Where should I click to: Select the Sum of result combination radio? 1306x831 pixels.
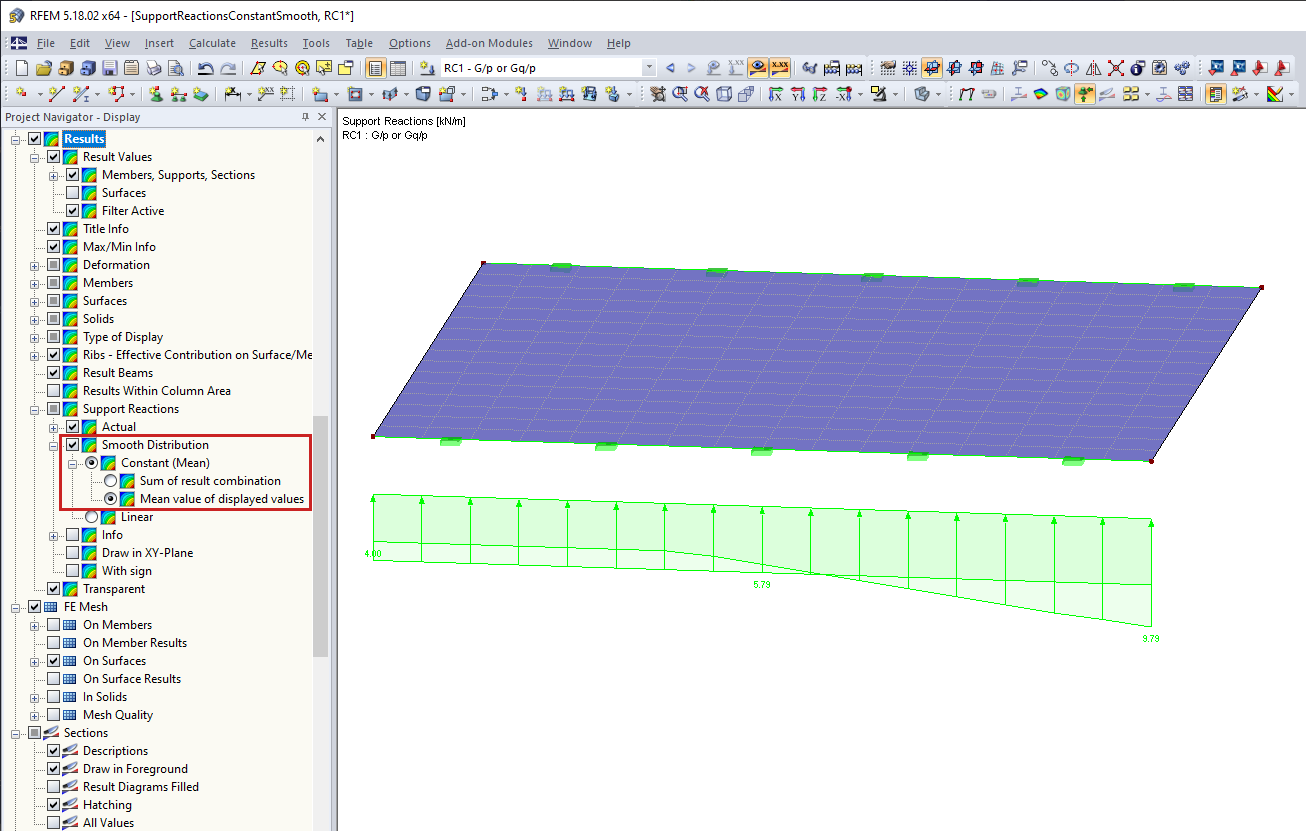point(111,481)
